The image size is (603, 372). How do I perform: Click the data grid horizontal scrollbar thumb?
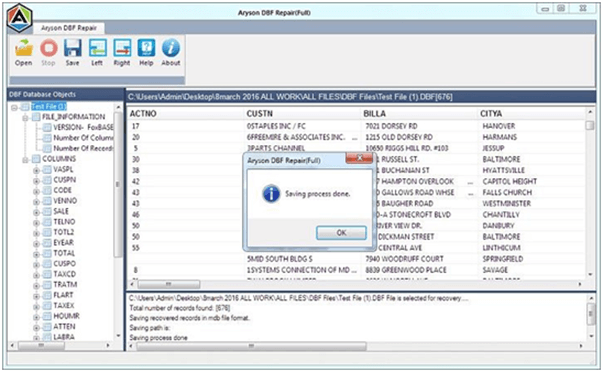tap(169, 284)
